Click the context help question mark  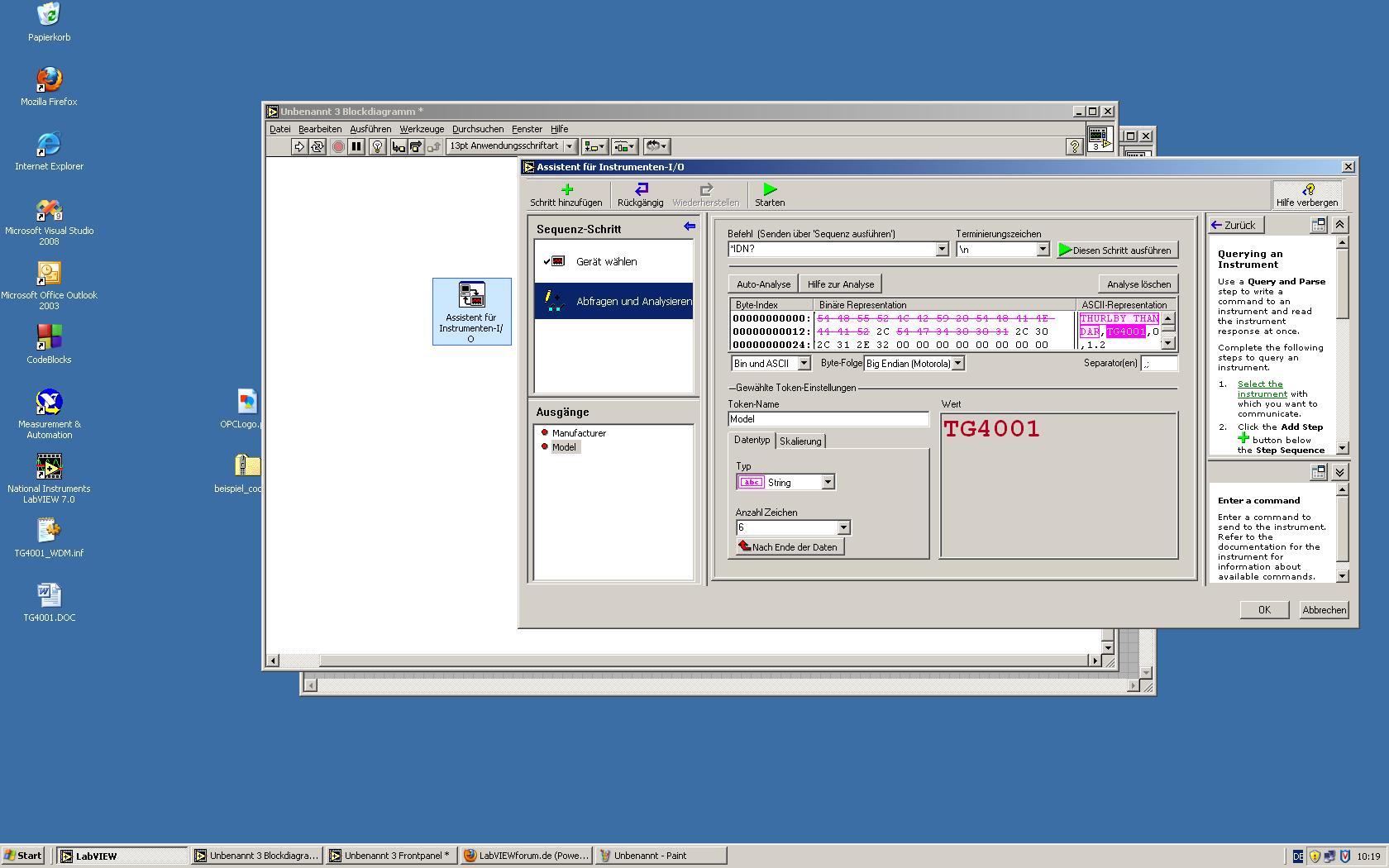coord(1074,146)
